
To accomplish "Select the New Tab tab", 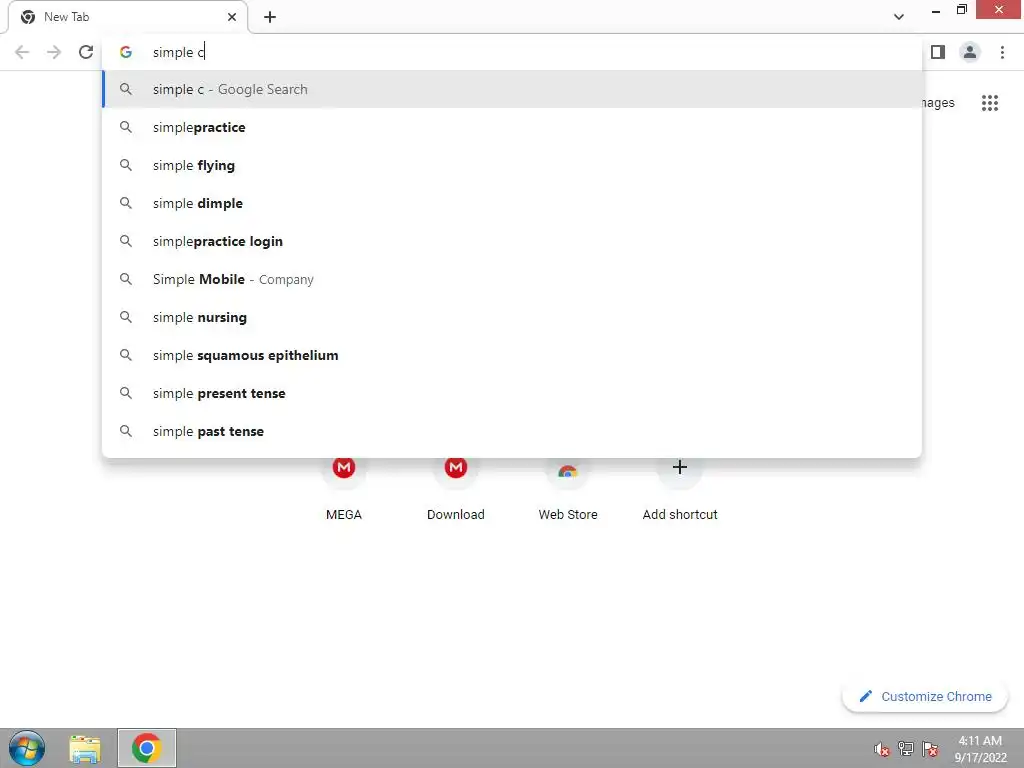I will pos(127,17).
